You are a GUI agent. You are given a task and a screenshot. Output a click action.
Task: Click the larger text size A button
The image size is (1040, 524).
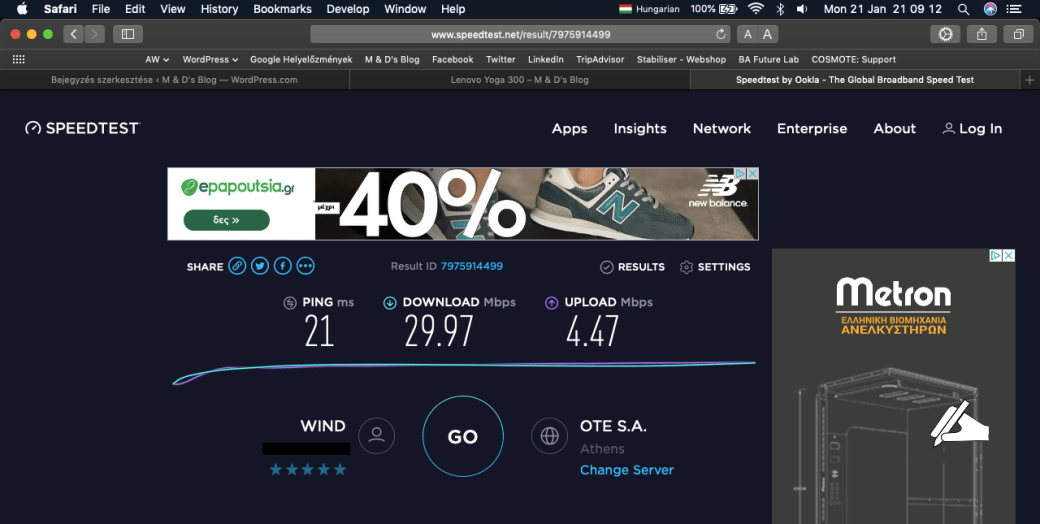click(767, 34)
